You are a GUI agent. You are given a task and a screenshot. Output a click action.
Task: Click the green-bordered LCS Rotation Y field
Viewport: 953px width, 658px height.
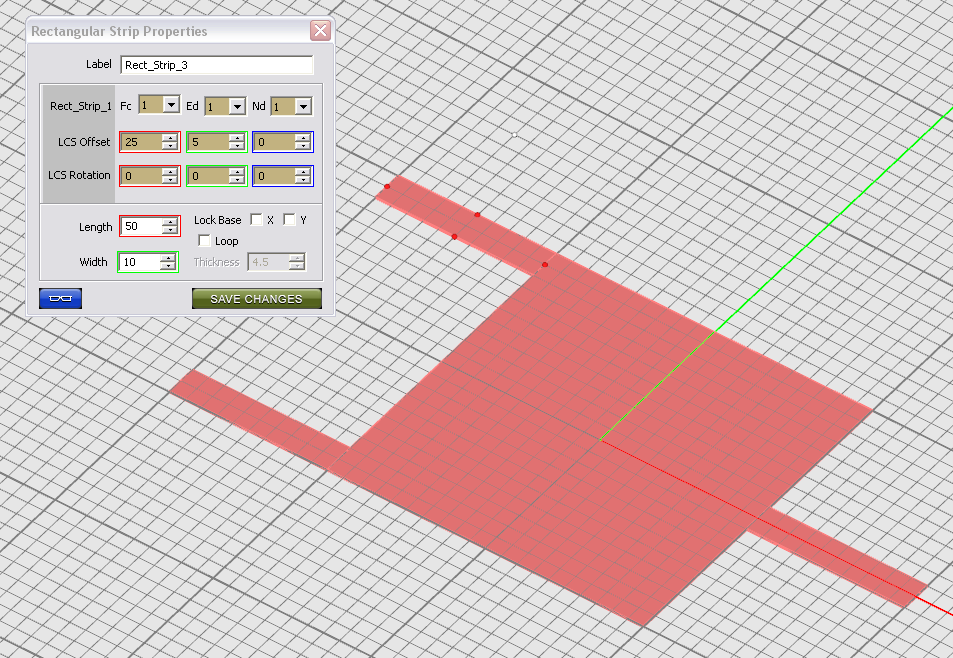pos(207,176)
